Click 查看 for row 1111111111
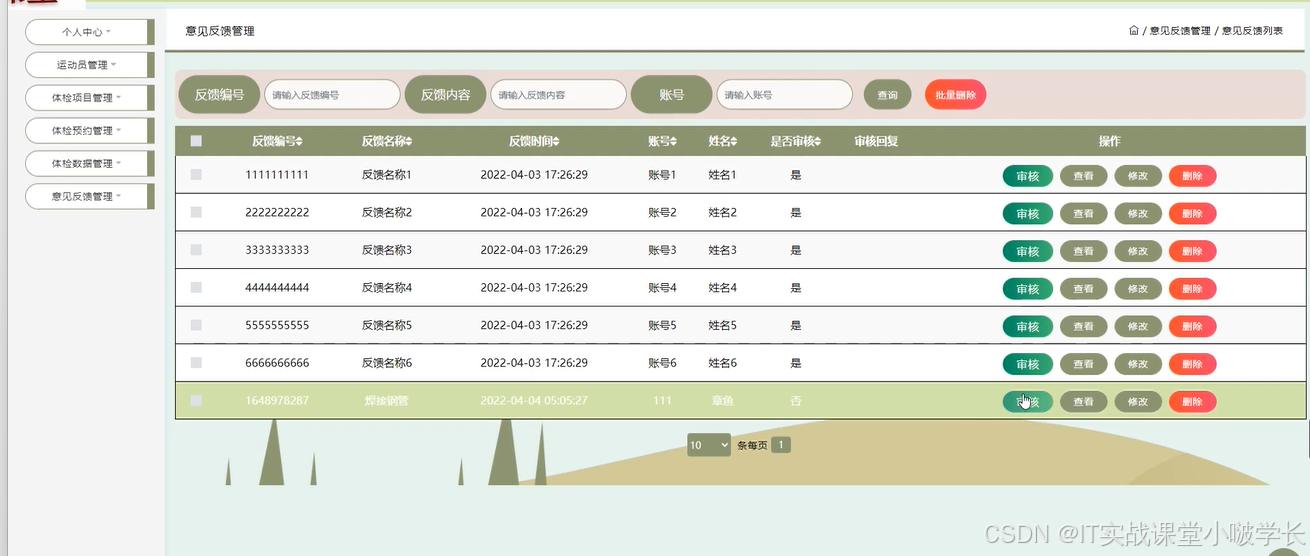1310x556 pixels. [1083, 176]
